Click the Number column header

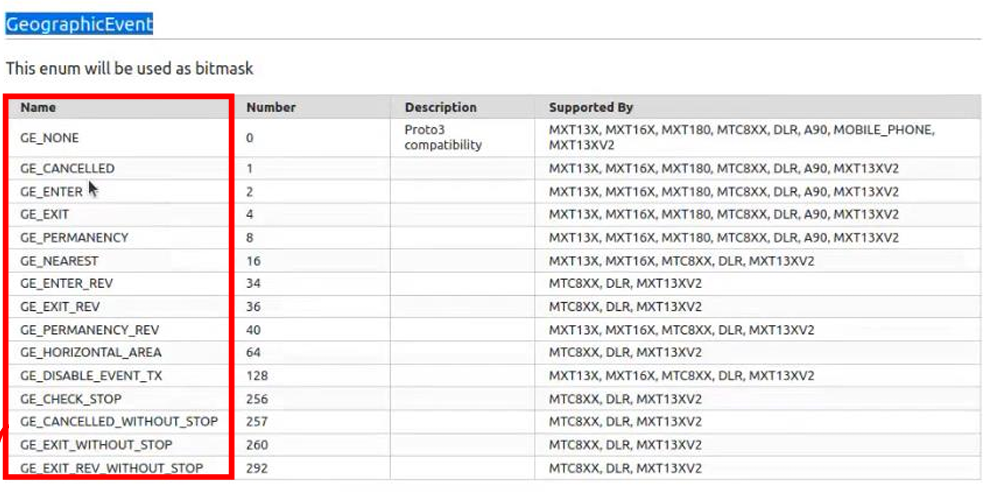tap(271, 107)
